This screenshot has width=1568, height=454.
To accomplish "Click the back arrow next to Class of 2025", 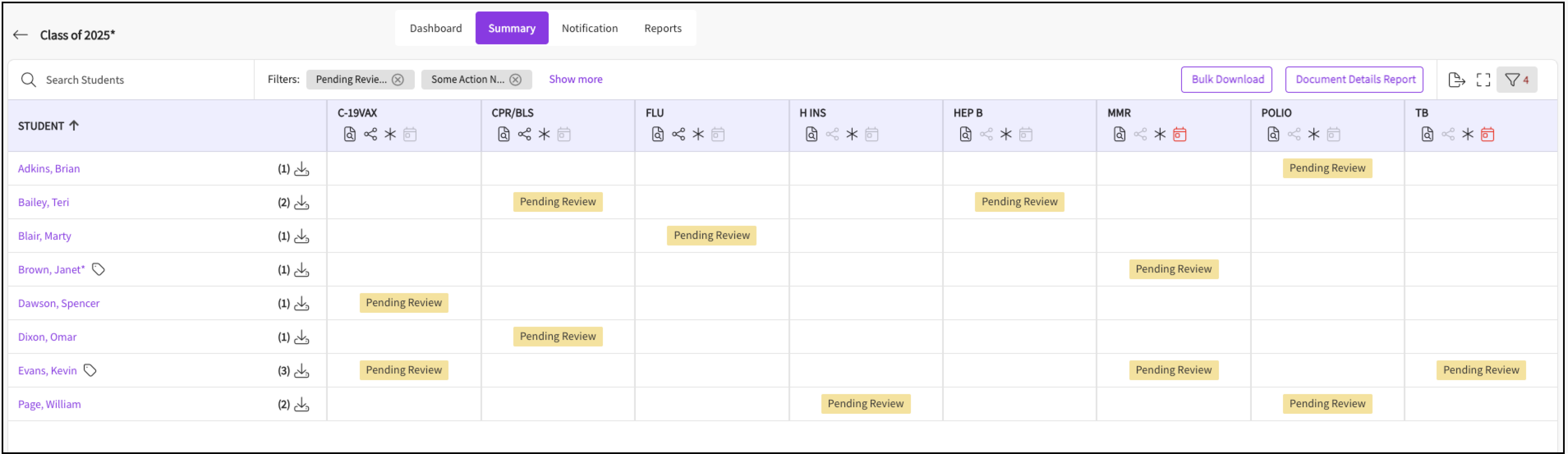I will point(20,35).
